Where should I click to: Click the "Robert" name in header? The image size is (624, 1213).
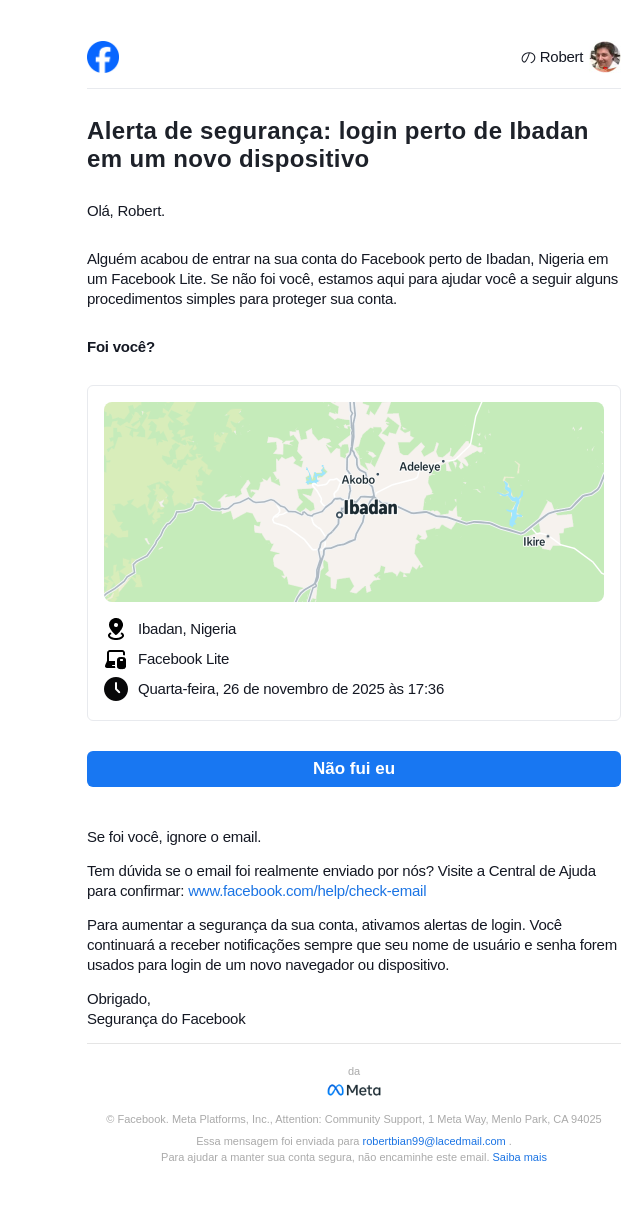[561, 57]
